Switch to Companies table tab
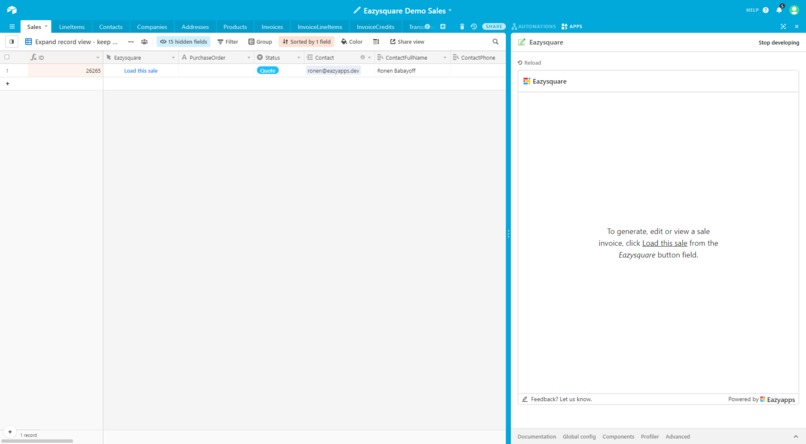This screenshot has height=444, width=806. 152,27
